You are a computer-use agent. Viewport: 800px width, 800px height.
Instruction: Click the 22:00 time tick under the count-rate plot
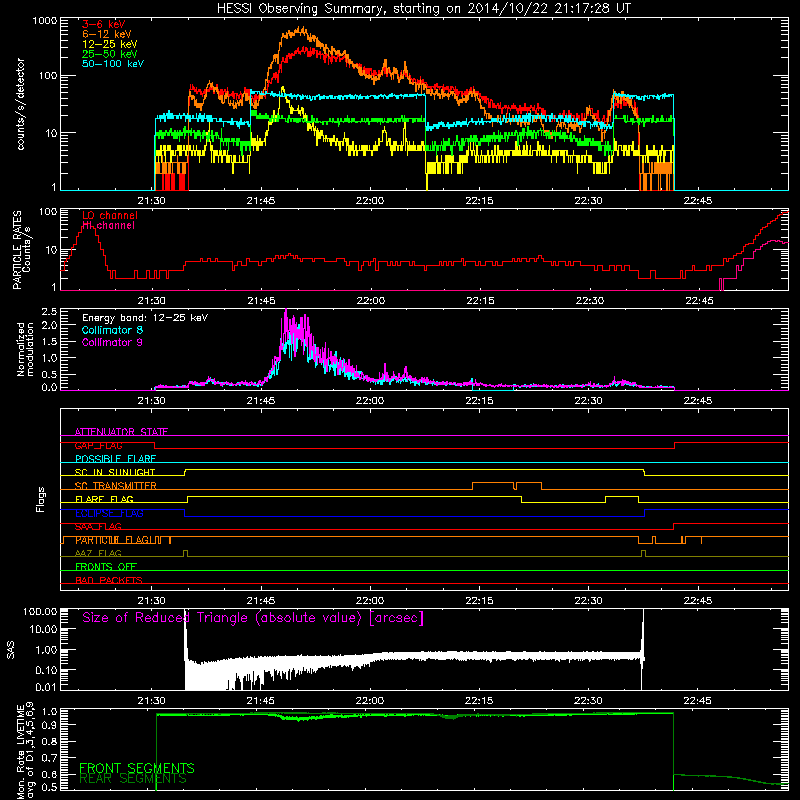coord(370,201)
